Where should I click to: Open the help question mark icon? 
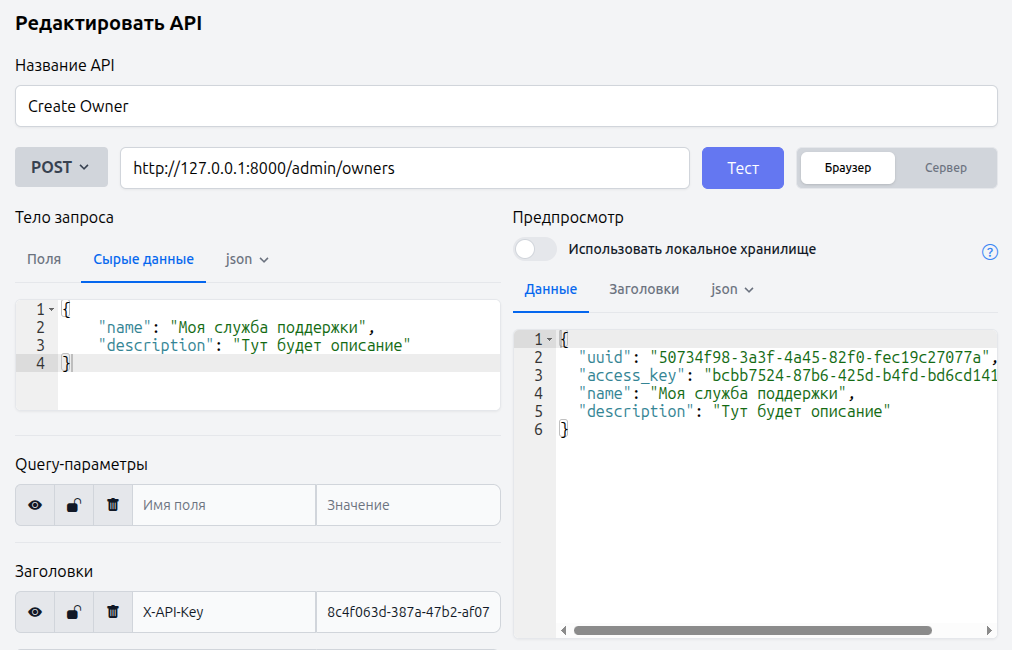(x=989, y=252)
